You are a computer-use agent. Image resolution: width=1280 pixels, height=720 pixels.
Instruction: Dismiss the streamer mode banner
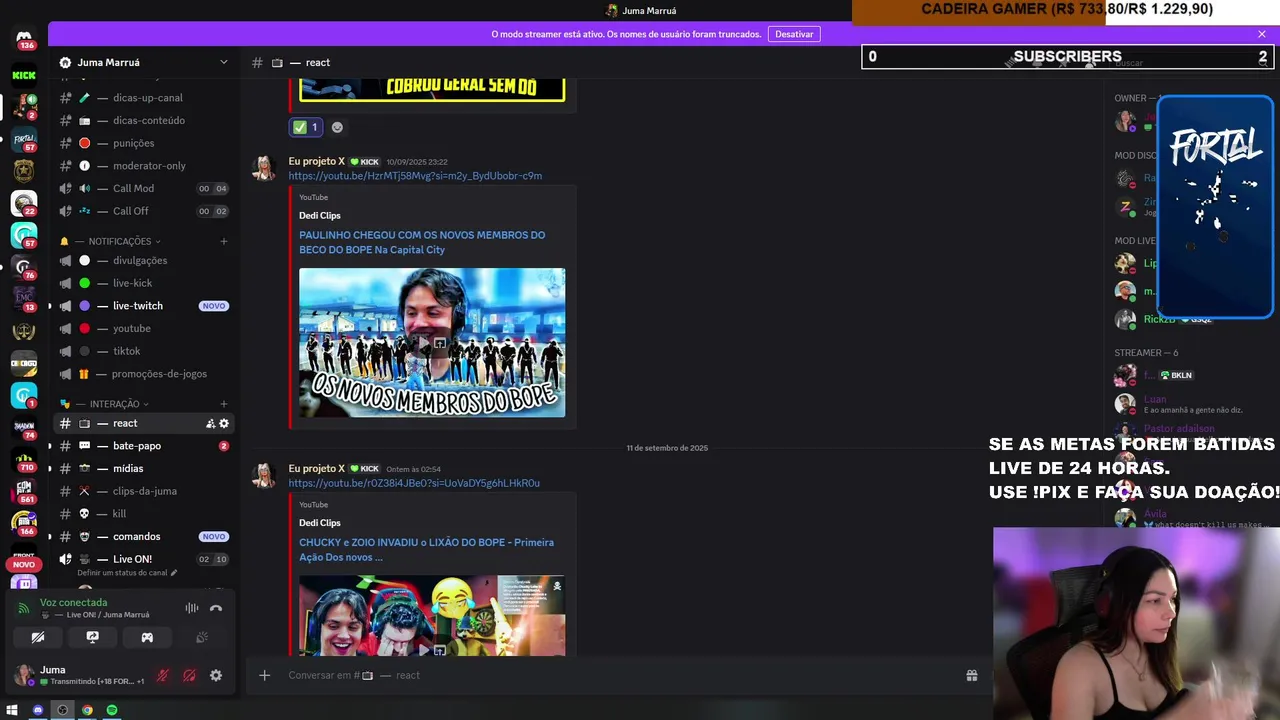coord(1262,34)
